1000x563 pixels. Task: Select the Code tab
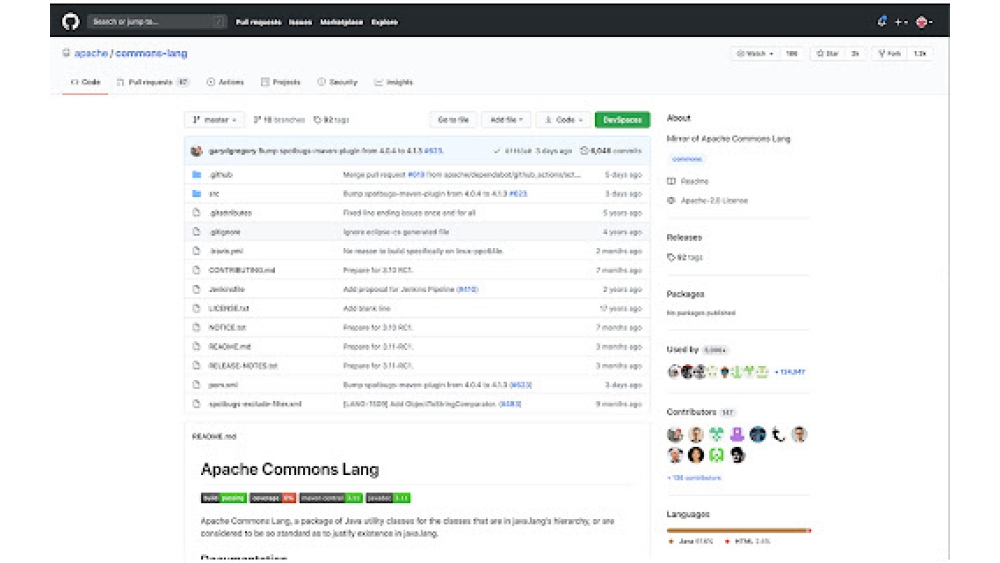pyautogui.click(x=85, y=82)
